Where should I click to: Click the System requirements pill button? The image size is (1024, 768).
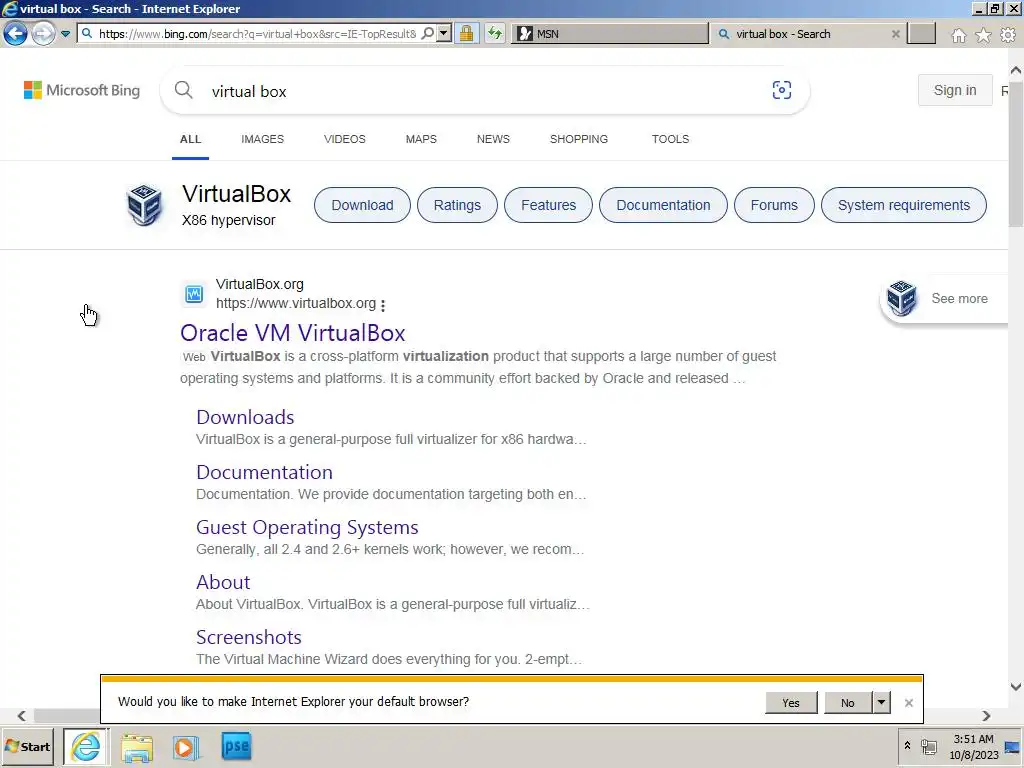click(904, 205)
